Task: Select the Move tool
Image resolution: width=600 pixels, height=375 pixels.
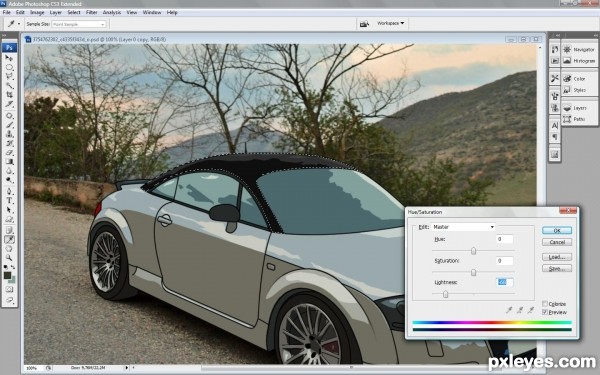Action: coord(9,58)
